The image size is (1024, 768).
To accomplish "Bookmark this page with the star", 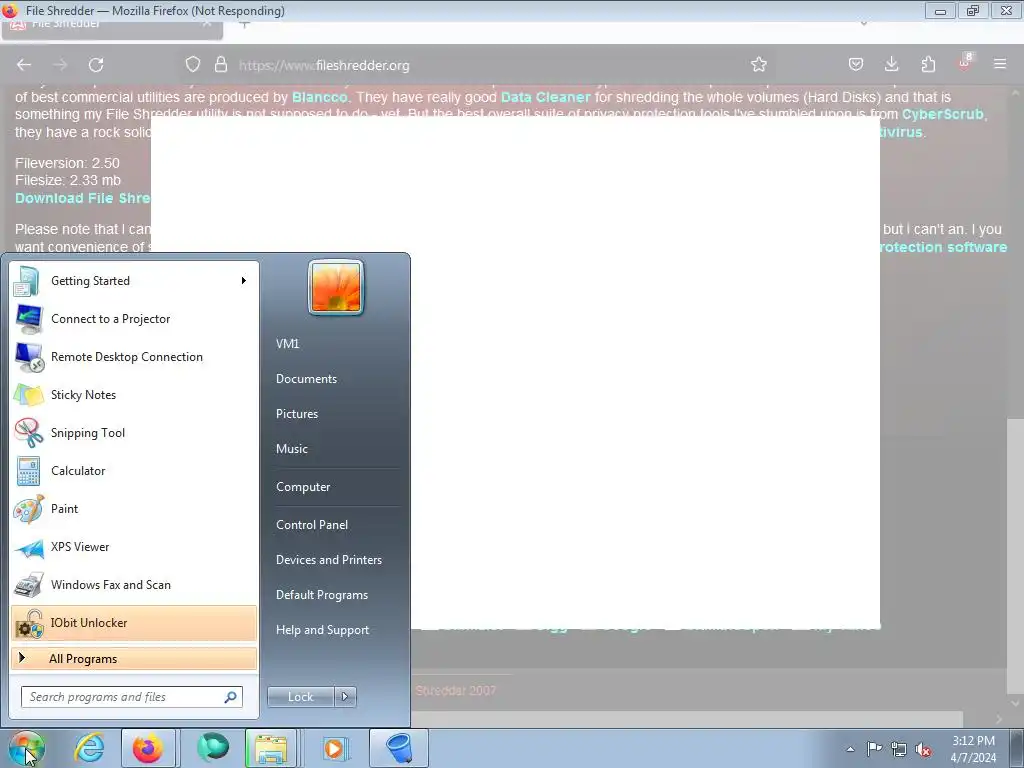I will tap(759, 65).
